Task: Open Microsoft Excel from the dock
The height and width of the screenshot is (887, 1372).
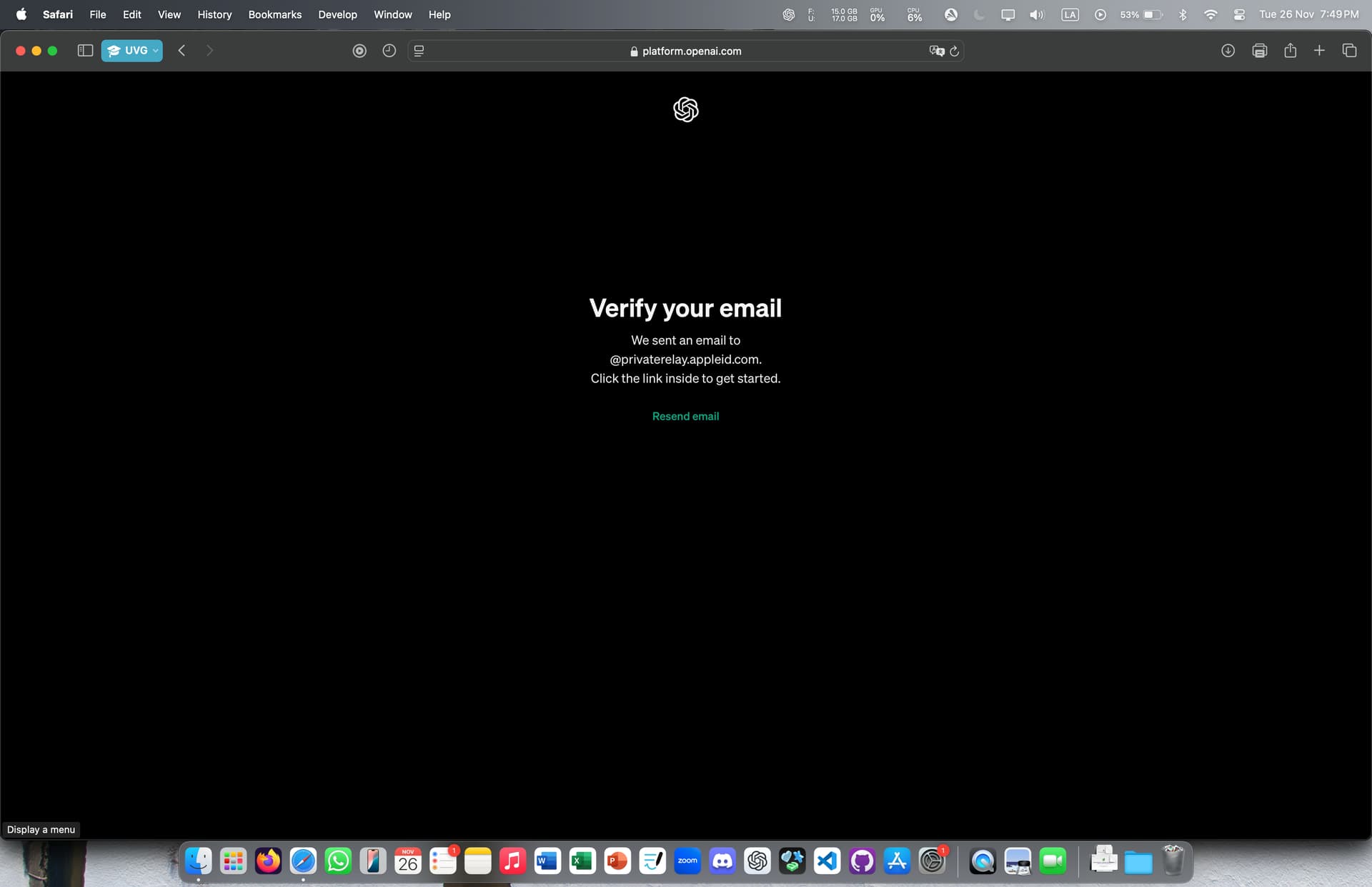Action: pyautogui.click(x=583, y=861)
